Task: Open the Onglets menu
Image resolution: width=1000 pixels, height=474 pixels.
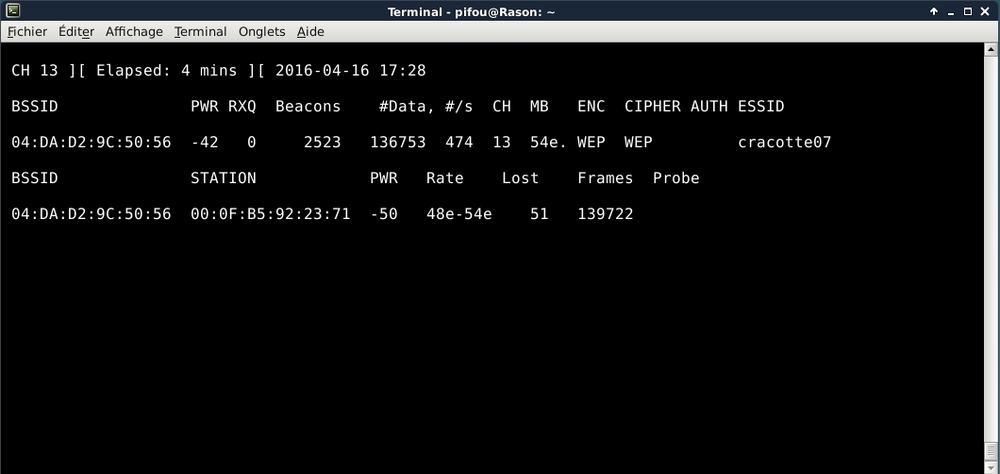Action: 261,31
